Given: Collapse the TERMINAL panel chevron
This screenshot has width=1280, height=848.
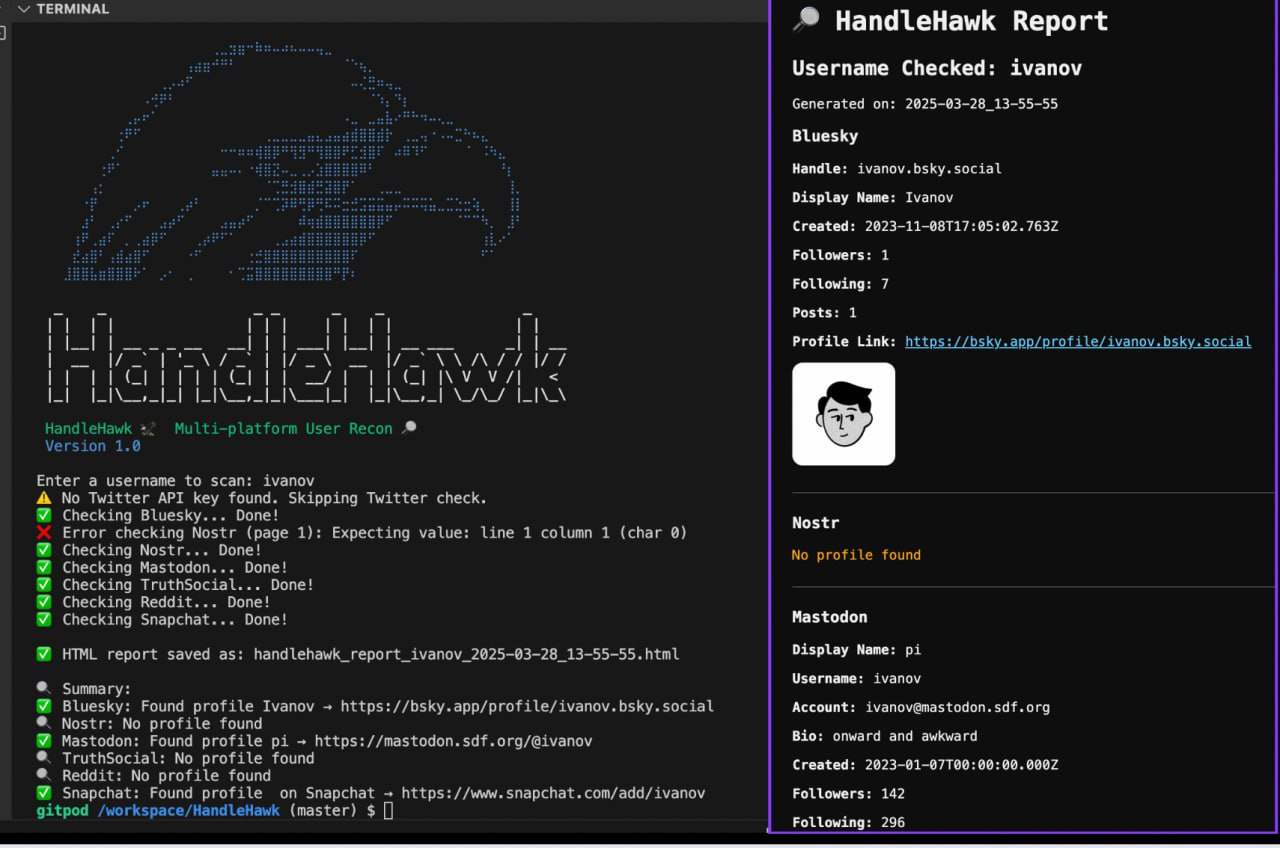Looking at the screenshot, I should pos(24,9).
